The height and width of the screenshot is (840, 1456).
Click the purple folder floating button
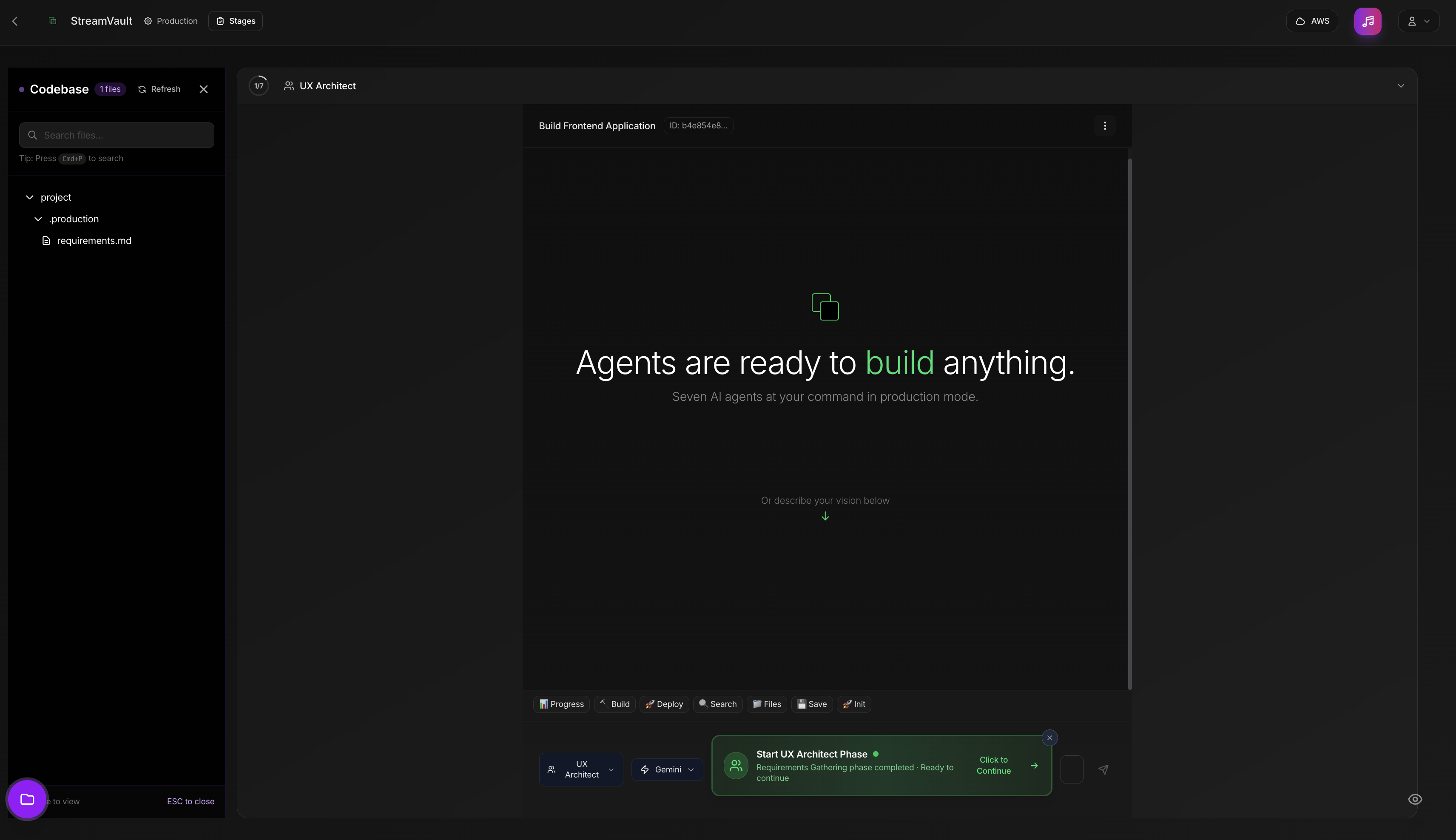pos(27,799)
